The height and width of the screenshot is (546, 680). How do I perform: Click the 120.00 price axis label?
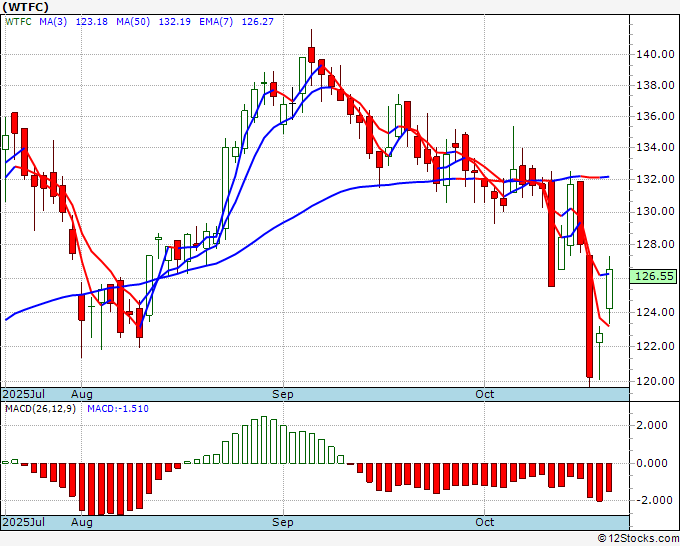655,381
